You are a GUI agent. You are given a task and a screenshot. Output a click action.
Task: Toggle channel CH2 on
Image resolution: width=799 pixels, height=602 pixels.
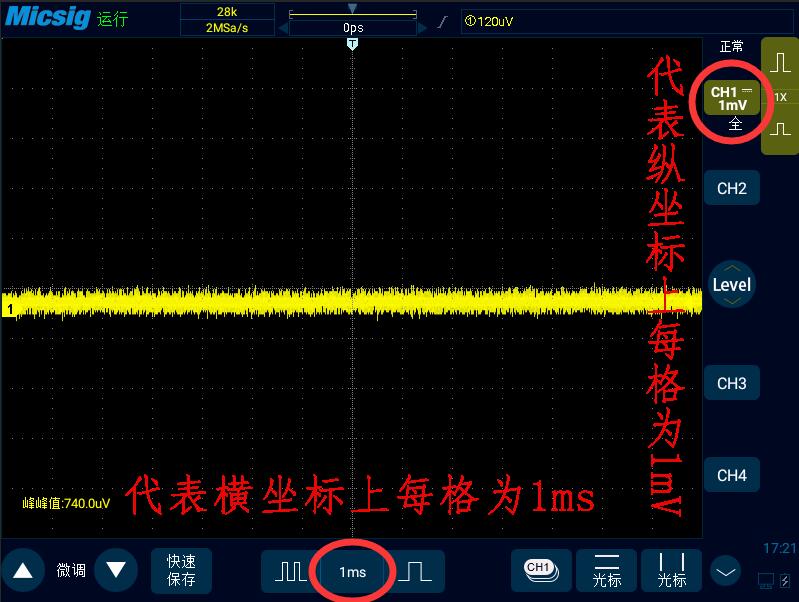[x=732, y=189]
